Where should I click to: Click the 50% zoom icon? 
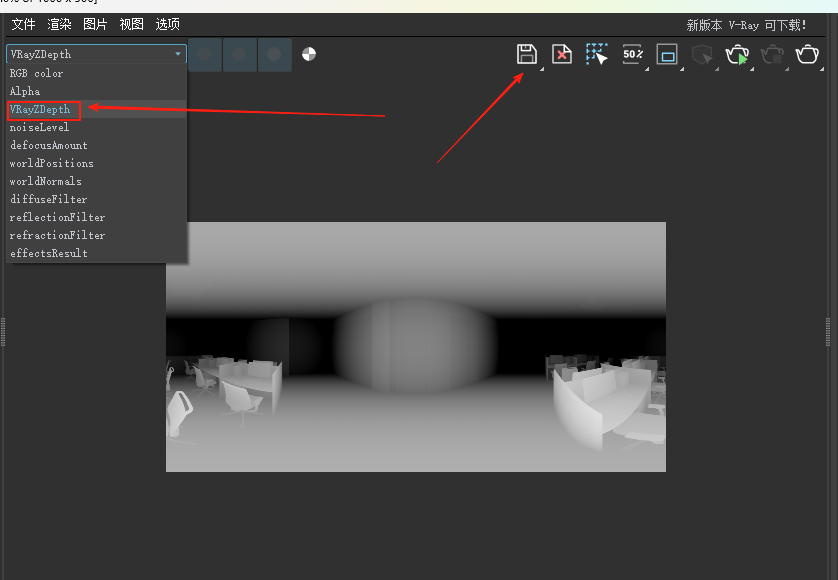pyautogui.click(x=632, y=54)
